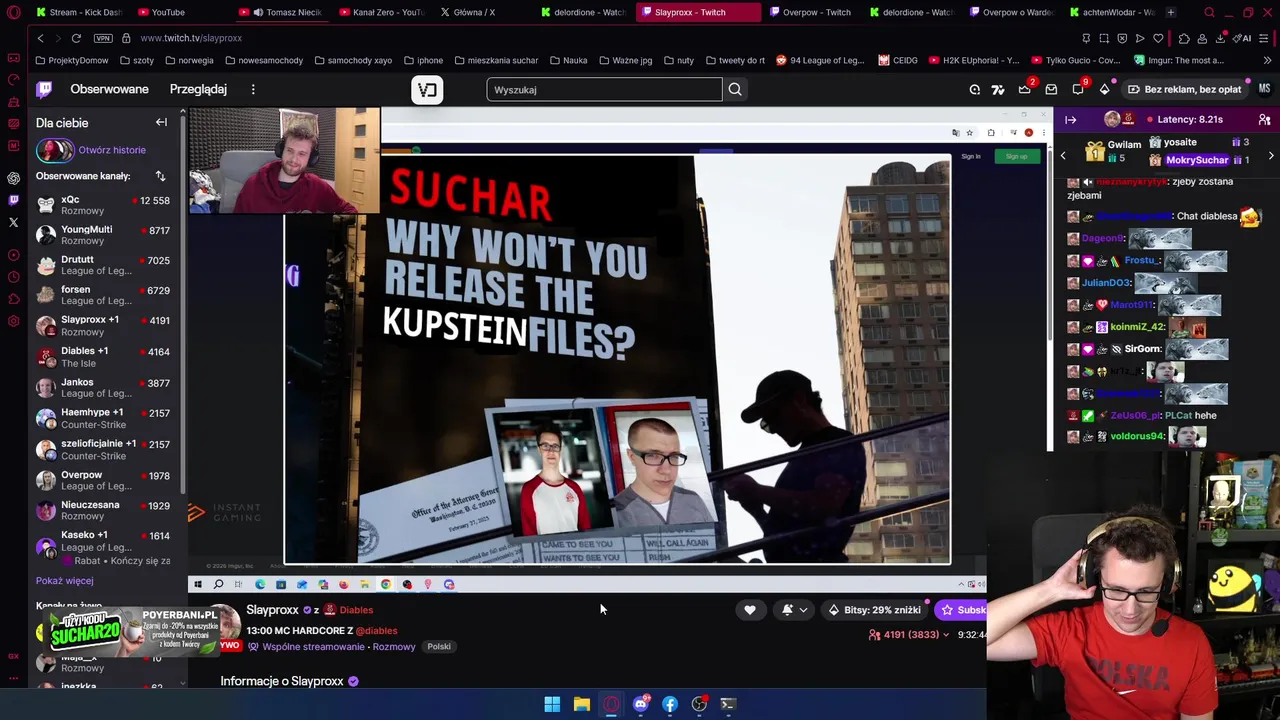This screenshot has height=720, width=1280.
Task: Click the Rozmowy category tag
Action: point(393,647)
